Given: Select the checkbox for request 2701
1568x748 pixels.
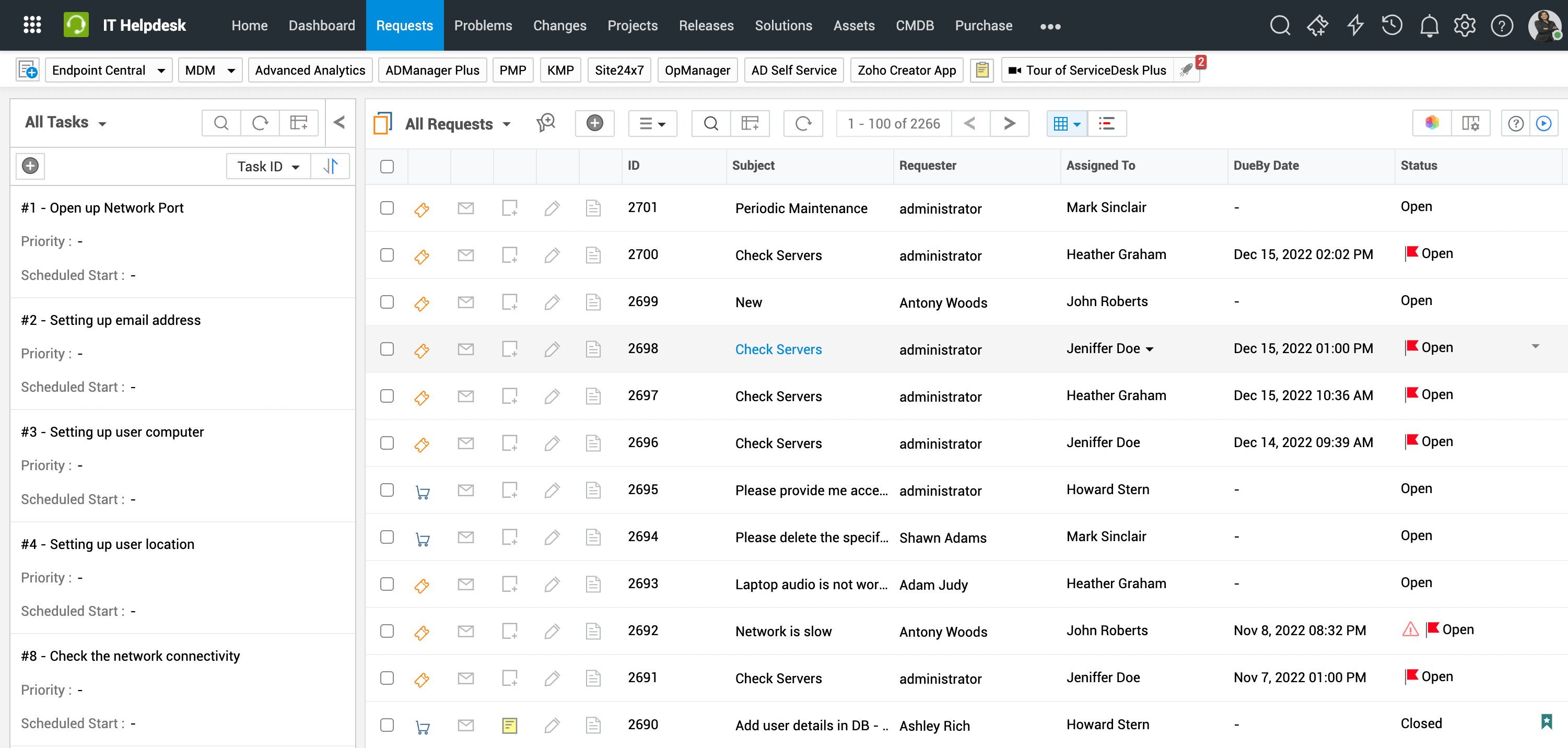Looking at the screenshot, I should (387, 208).
